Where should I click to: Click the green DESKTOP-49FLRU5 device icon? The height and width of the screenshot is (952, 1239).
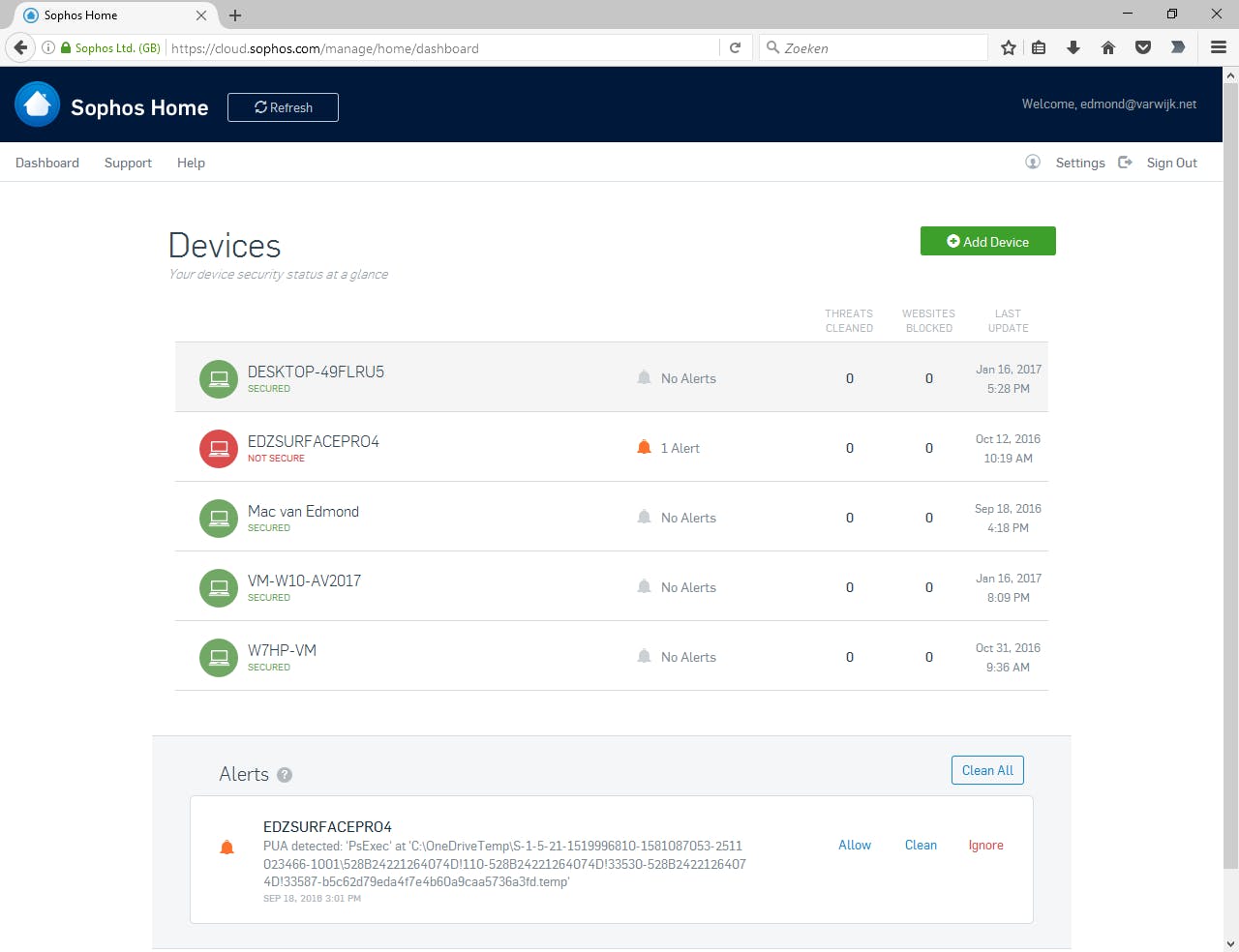pos(219,379)
